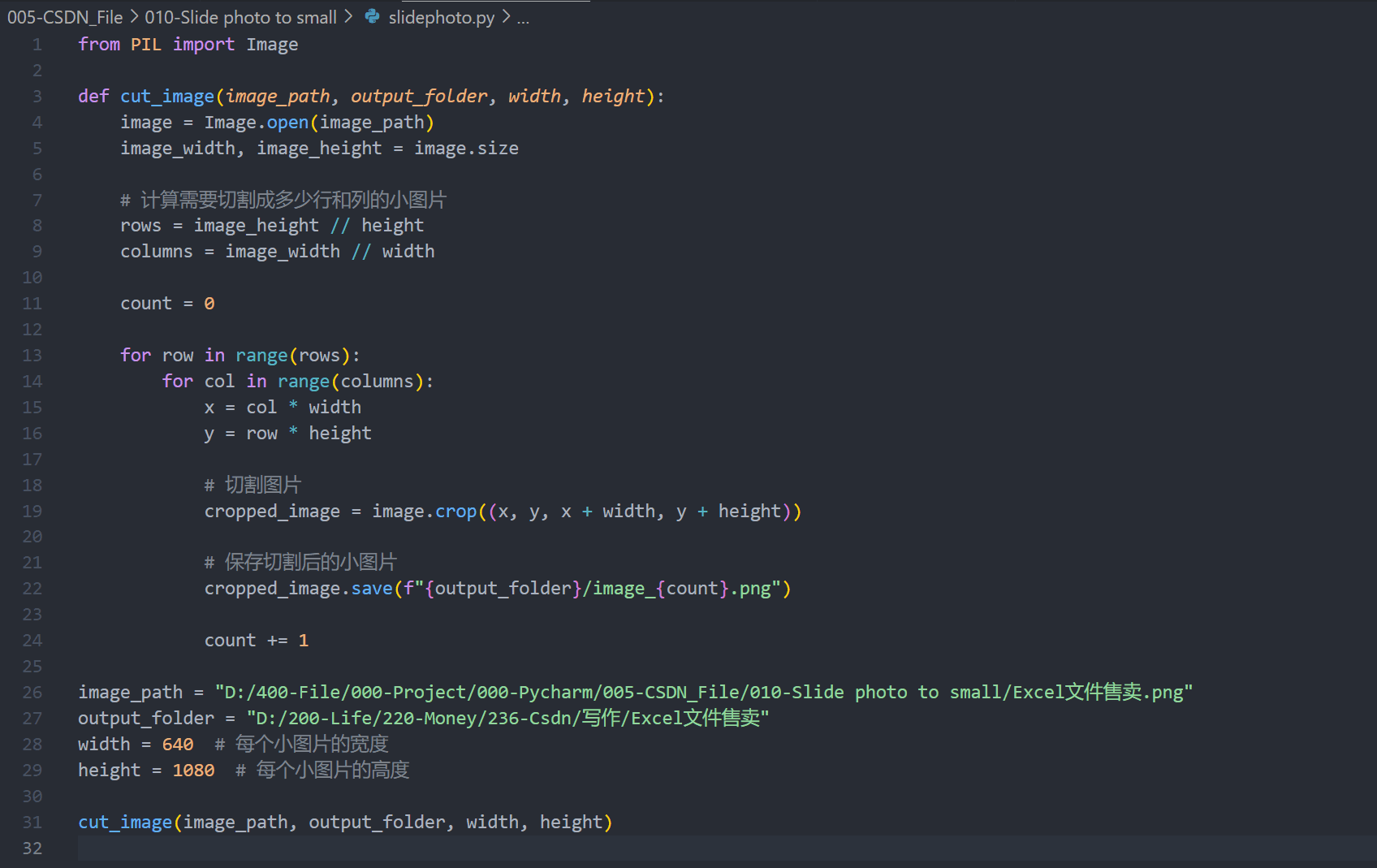Place cursor on empty line 32

tap(727, 849)
